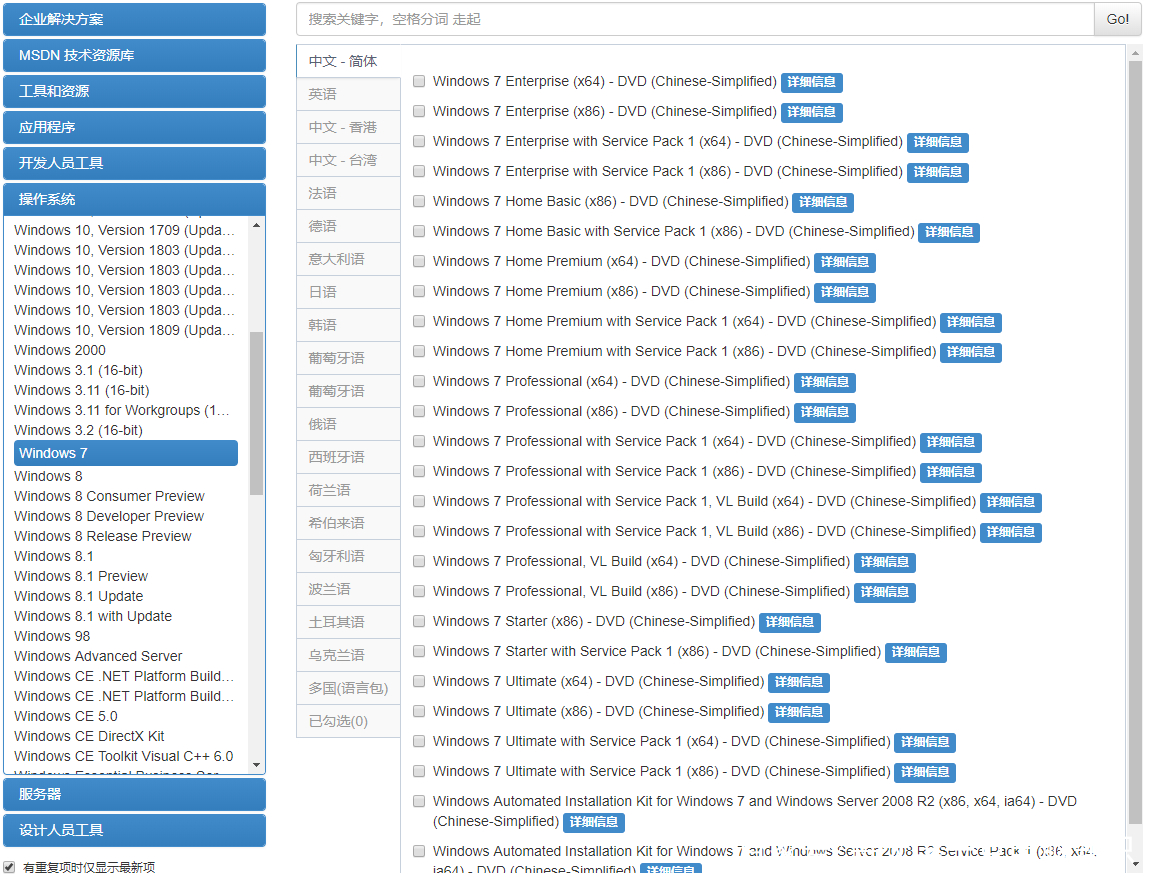Select Windows 10, Version 1809 item
1155x885 pixels.
[x=124, y=330]
